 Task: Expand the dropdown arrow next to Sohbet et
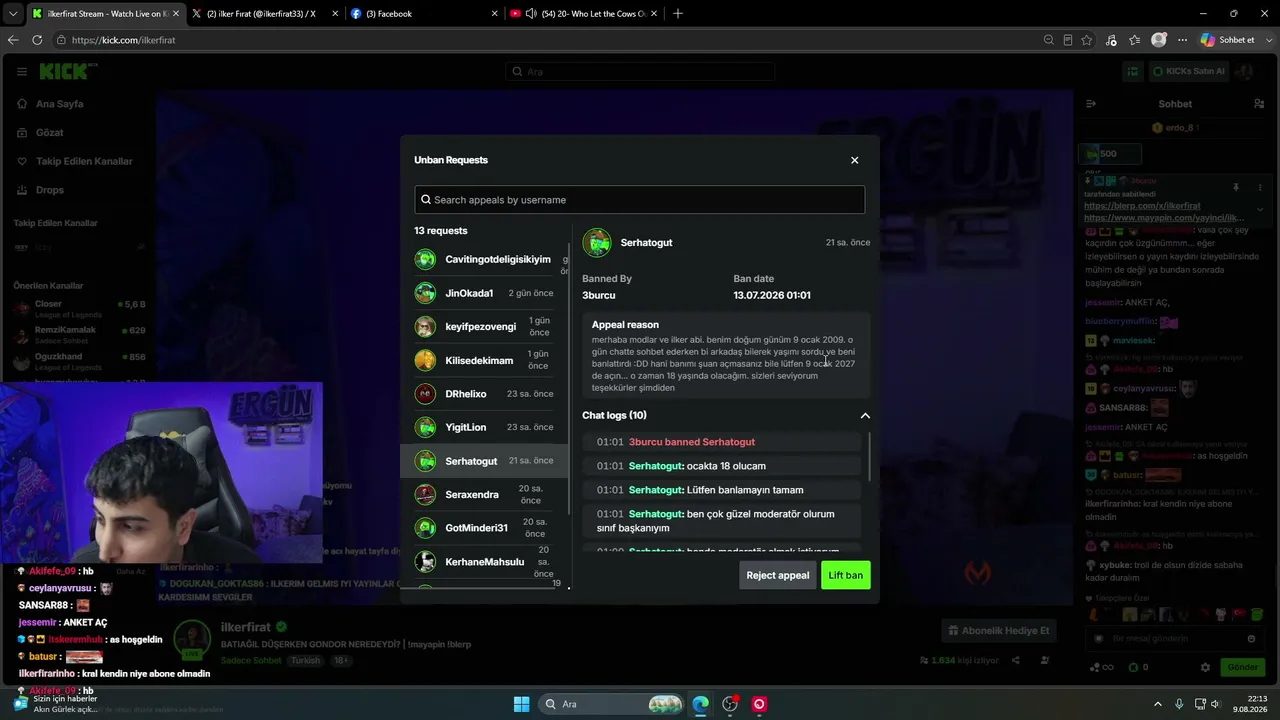coord(1267,40)
